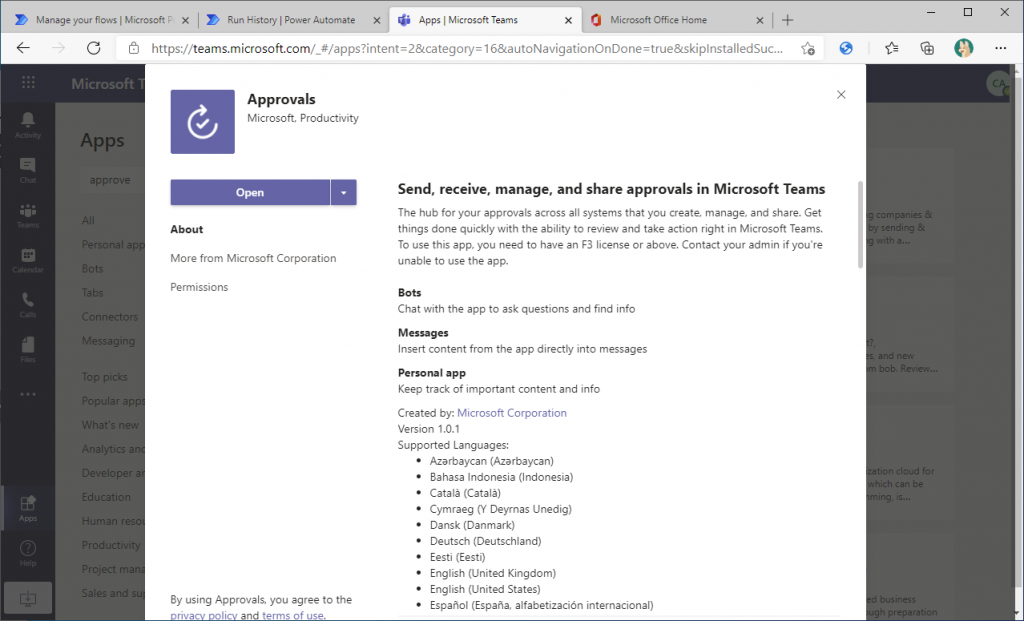This screenshot has width=1024, height=621.
Task: Open Calendar in Teams sidebar
Action: pyautogui.click(x=27, y=260)
